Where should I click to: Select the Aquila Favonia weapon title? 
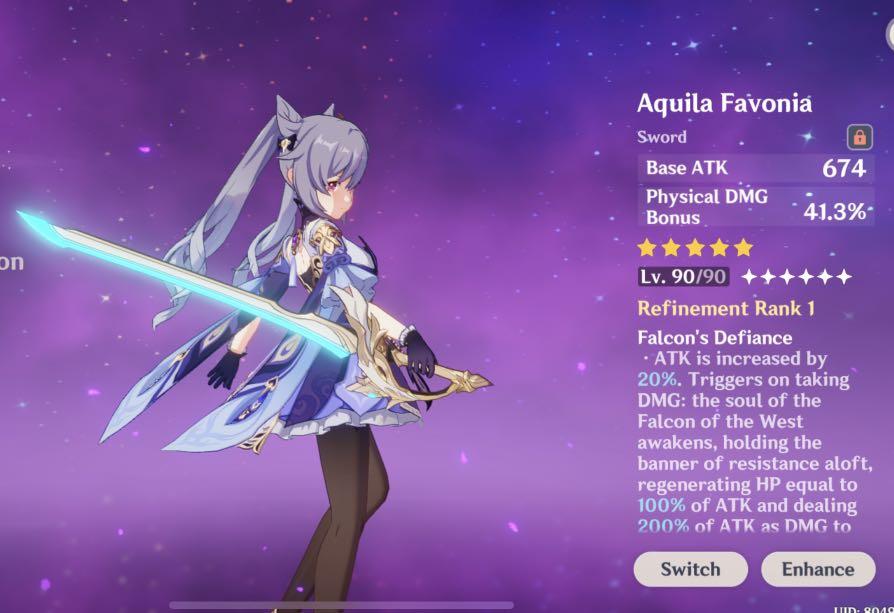click(724, 103)
